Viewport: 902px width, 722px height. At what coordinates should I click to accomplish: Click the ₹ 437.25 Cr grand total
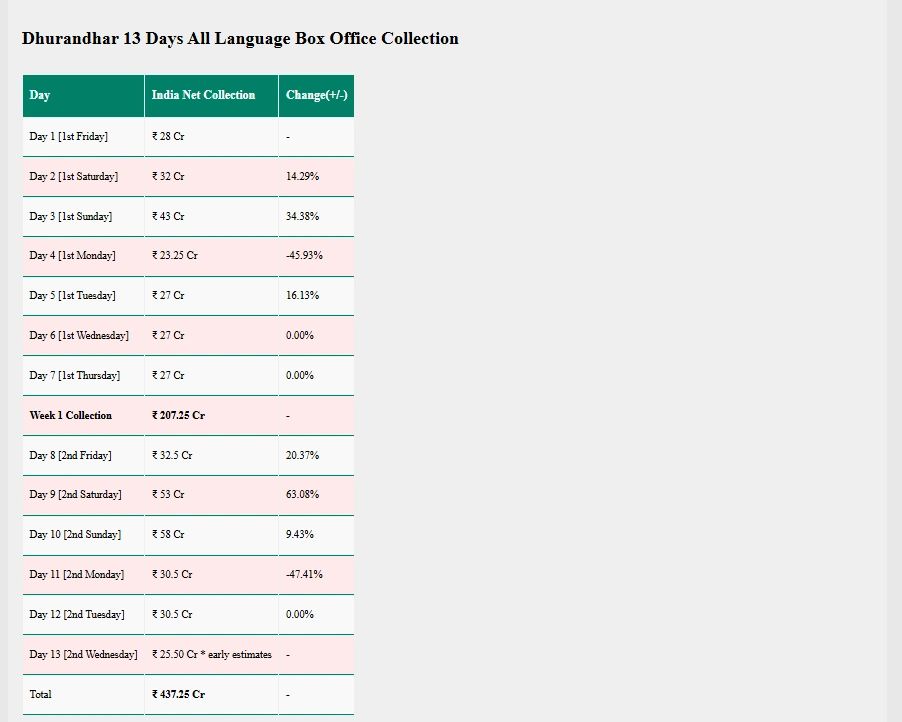178,694
